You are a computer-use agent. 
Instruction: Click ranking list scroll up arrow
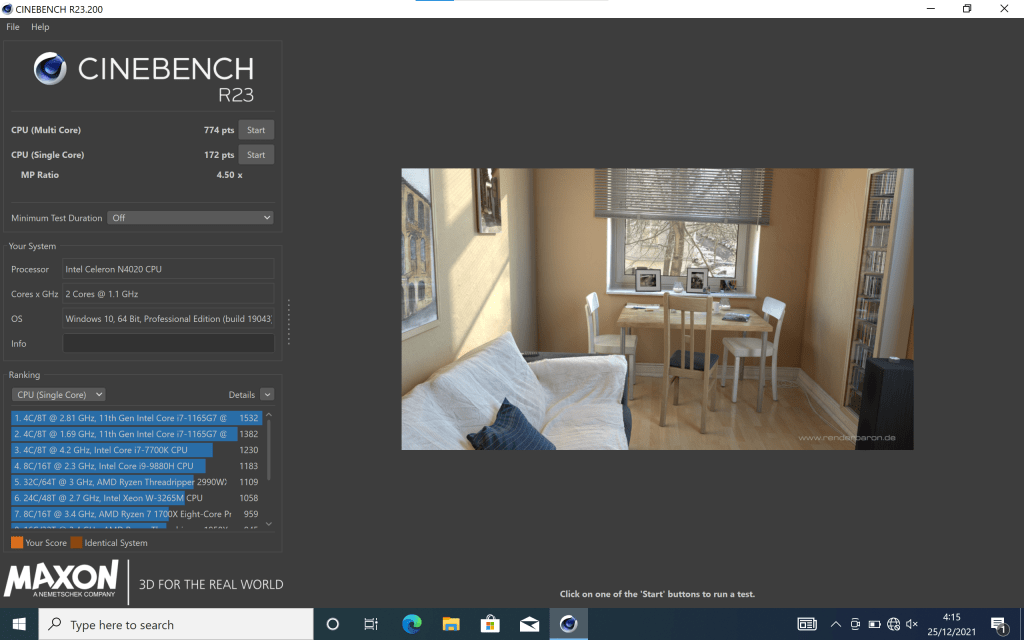268,415
